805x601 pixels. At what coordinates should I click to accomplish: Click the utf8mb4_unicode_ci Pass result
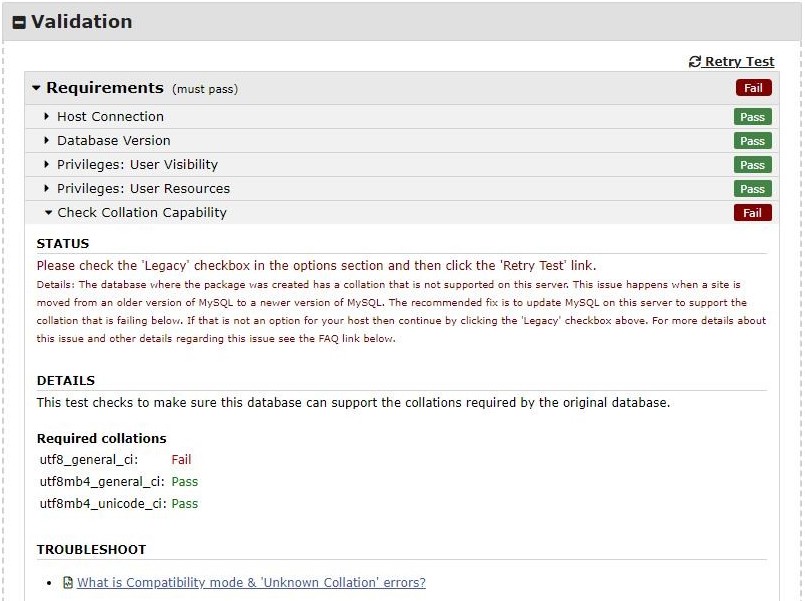pos(185,504)
